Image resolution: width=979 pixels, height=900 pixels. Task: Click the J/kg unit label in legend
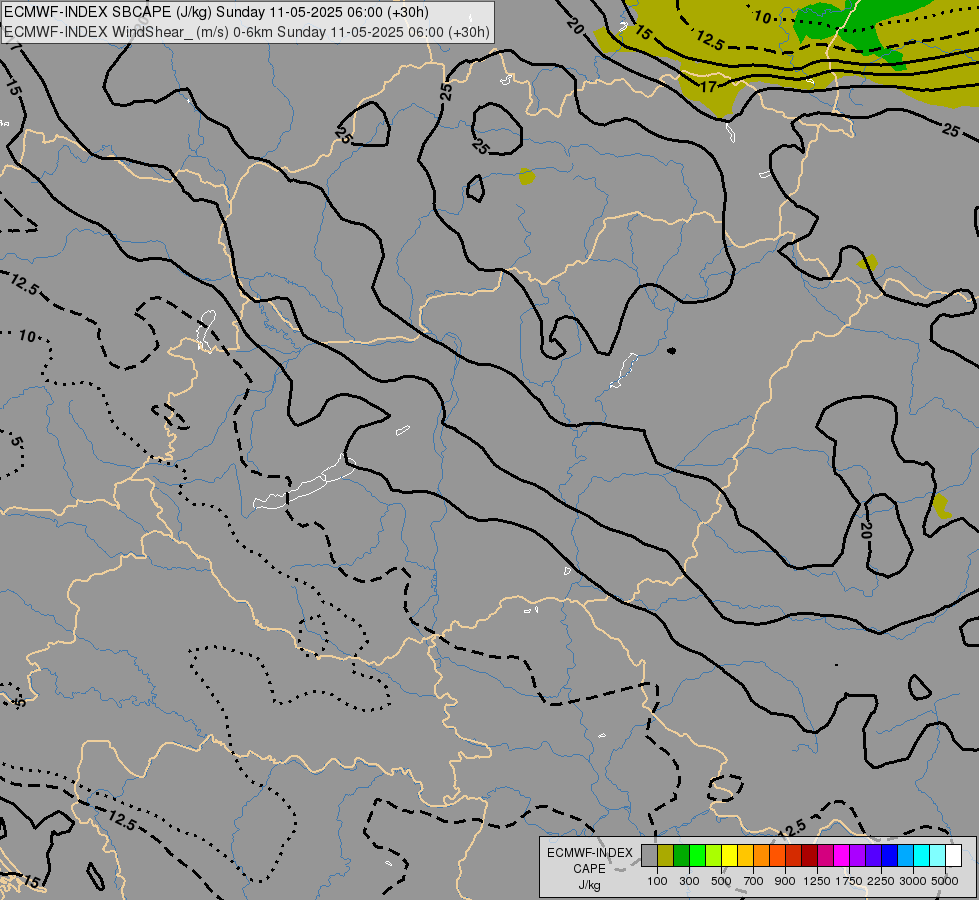coord(589,886)
